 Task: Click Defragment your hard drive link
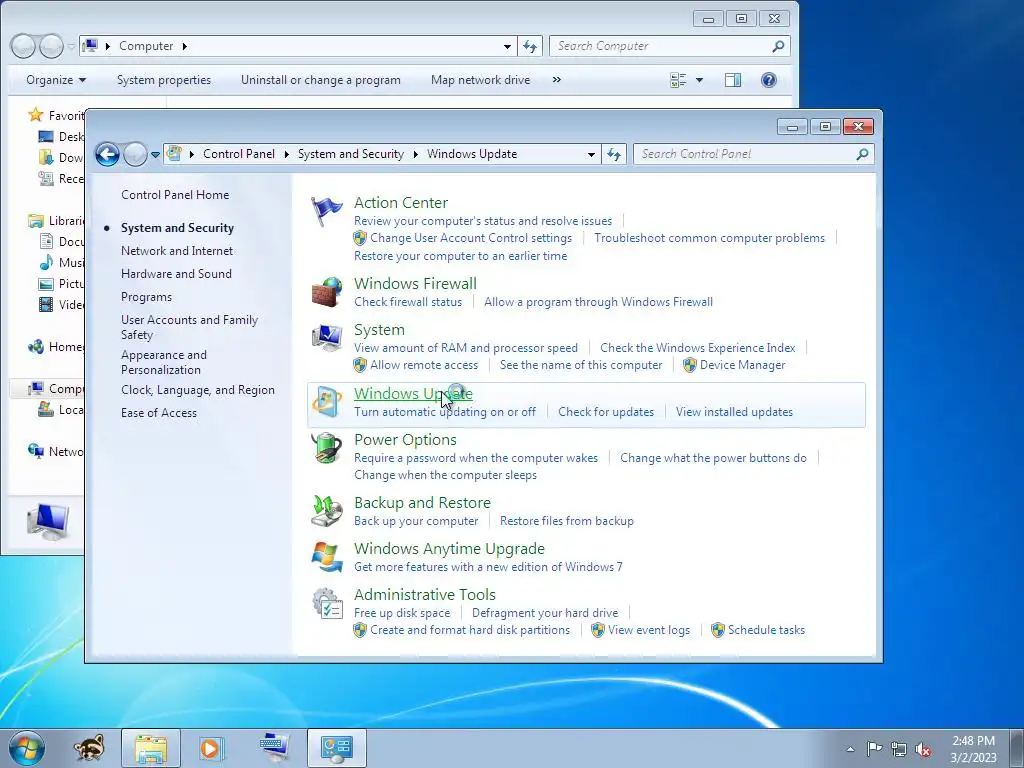[x=545, y=613]
